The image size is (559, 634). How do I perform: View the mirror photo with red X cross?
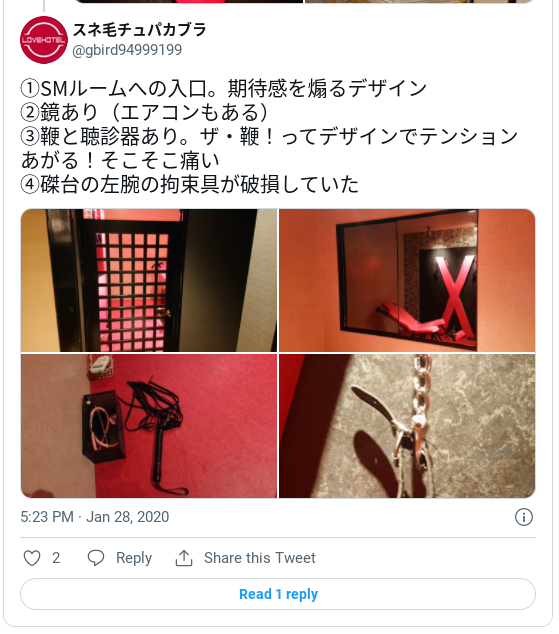pos(407,280)
